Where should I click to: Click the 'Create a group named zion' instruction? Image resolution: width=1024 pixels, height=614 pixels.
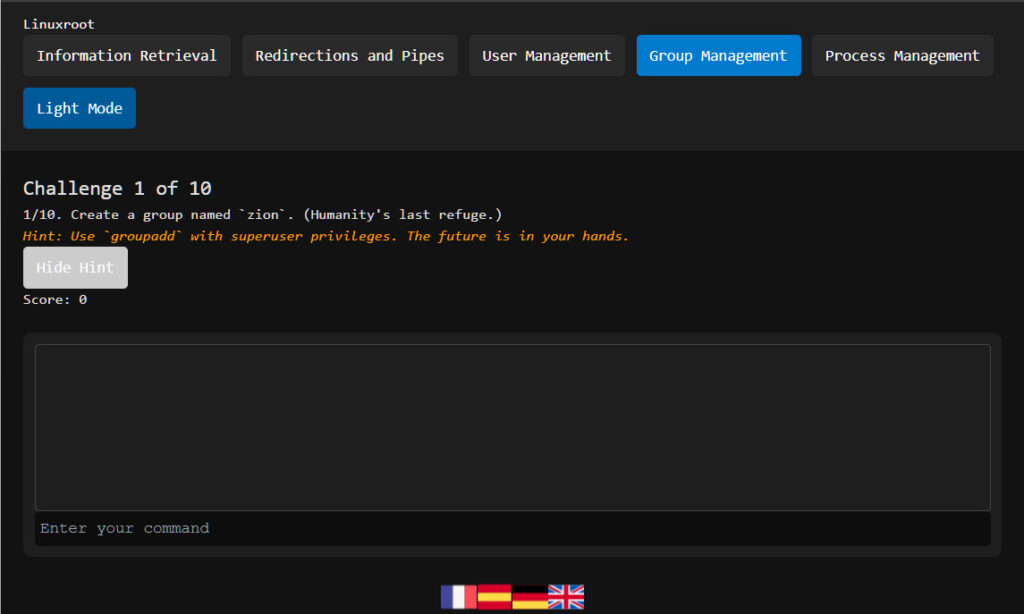coord(263,215)
